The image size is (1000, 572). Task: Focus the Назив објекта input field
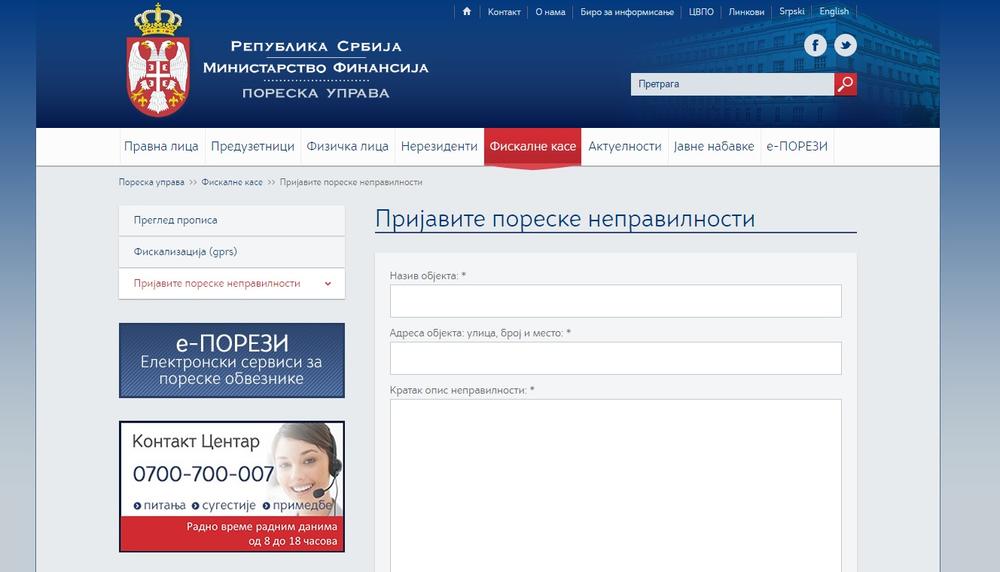pos(615,301)
